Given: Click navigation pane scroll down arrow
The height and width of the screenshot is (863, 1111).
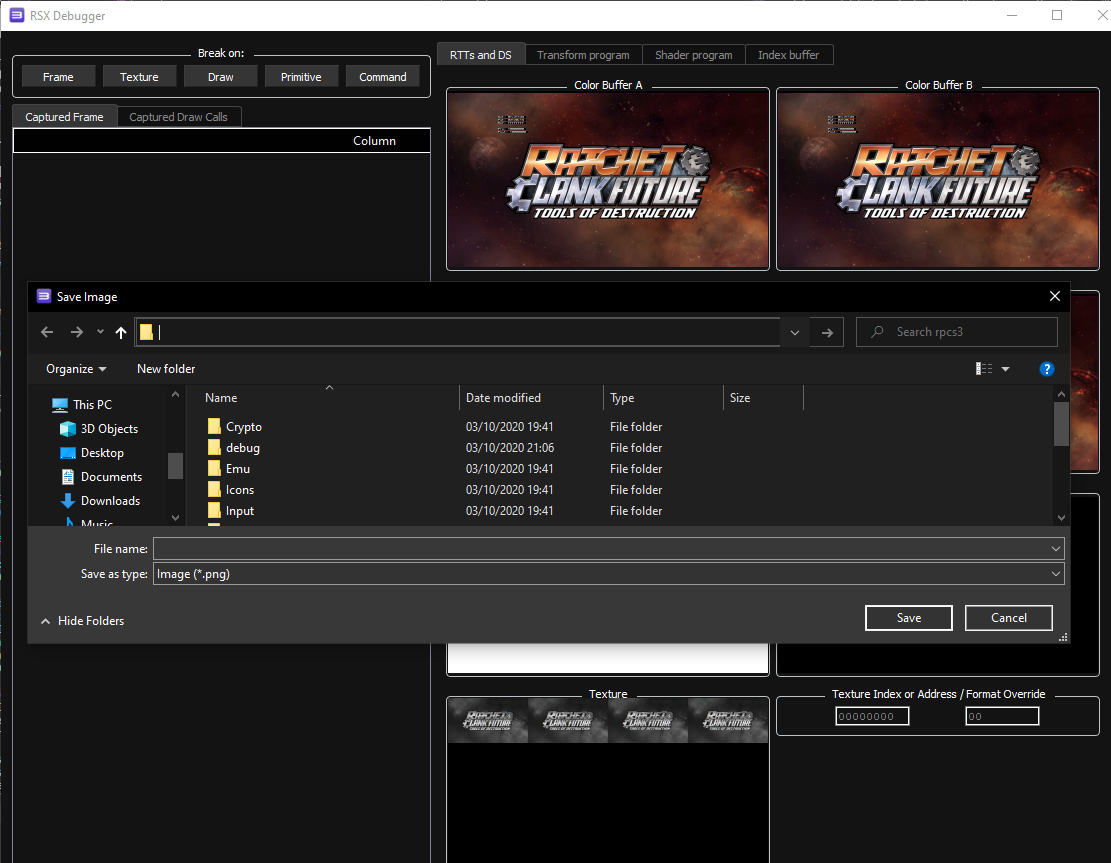Looking at the screenshot, I should point(176,518).
